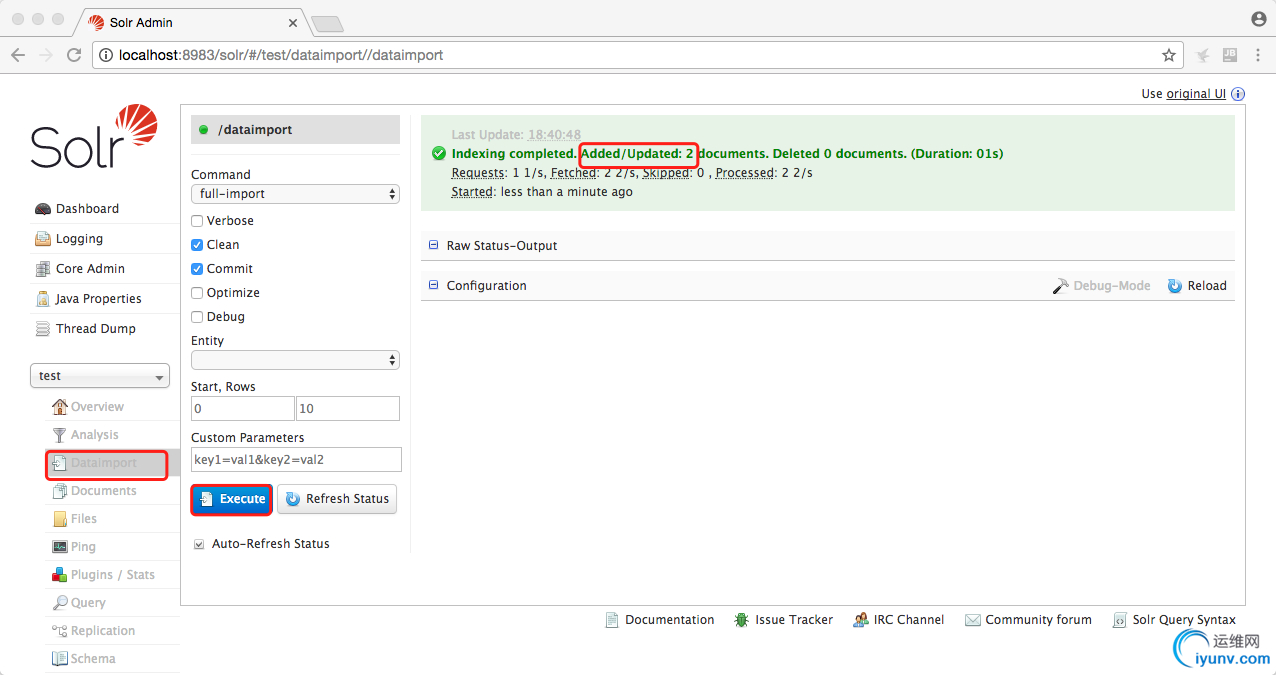Open the Schema book icon
Screen dimensions: 1276x675
click(60, 659)
